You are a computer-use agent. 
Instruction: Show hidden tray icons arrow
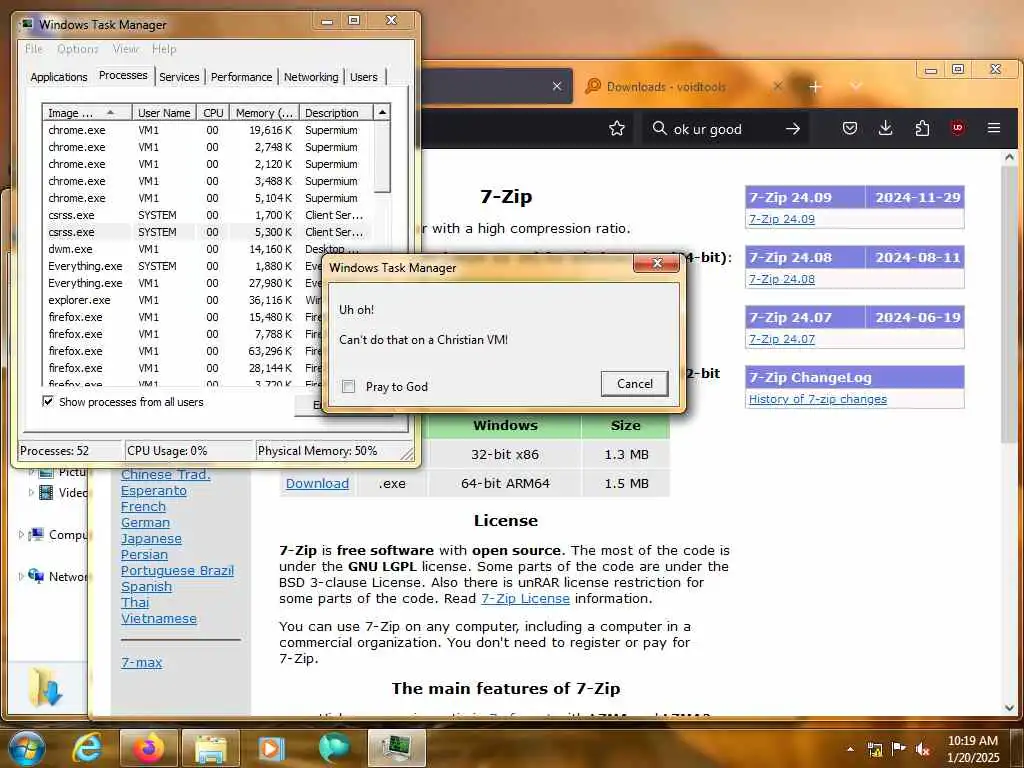click(850, 749)
